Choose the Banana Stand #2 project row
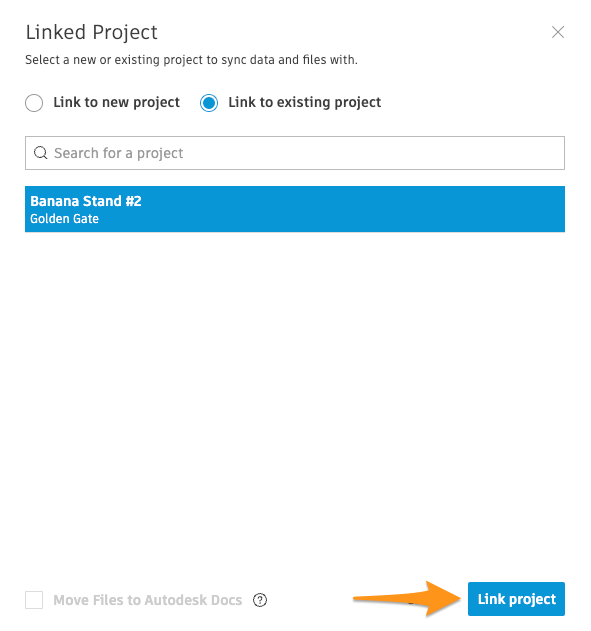This screenshot has width=591, height=631. point(295,209)
